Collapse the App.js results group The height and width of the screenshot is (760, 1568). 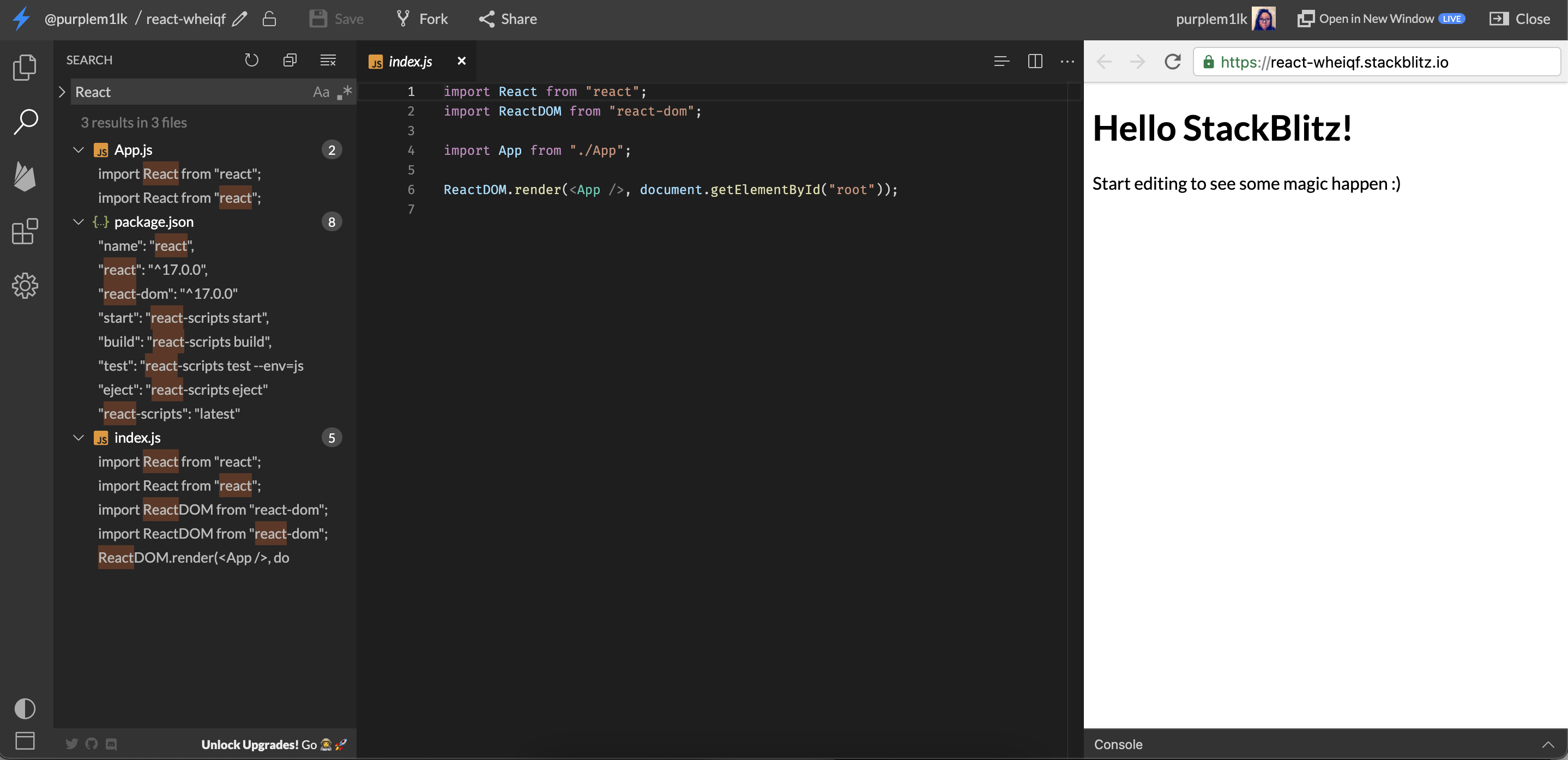coord(79,150)
